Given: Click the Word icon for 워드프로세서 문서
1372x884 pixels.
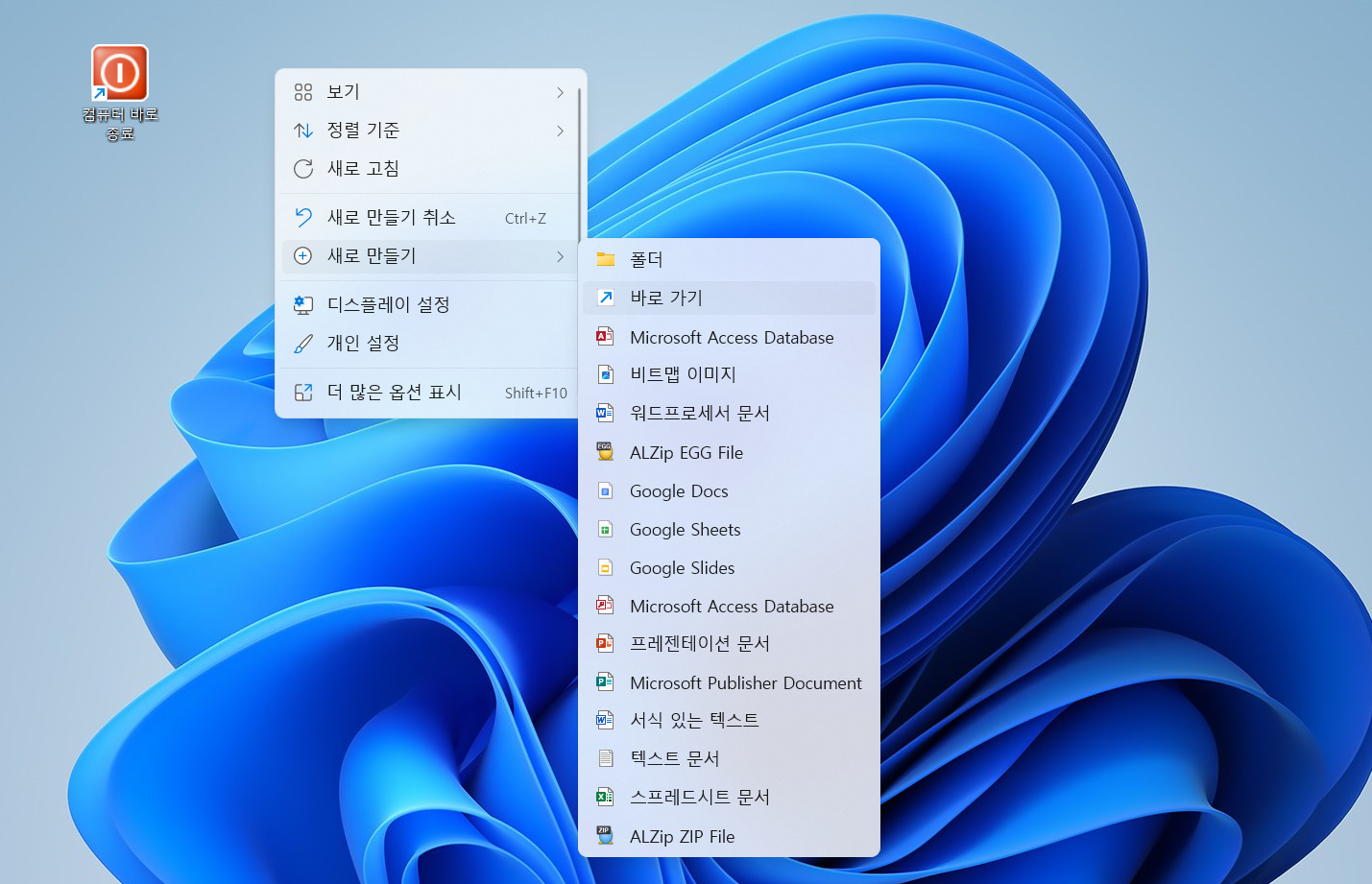Looking at the screenshot, I should click(x=606, y=413).
